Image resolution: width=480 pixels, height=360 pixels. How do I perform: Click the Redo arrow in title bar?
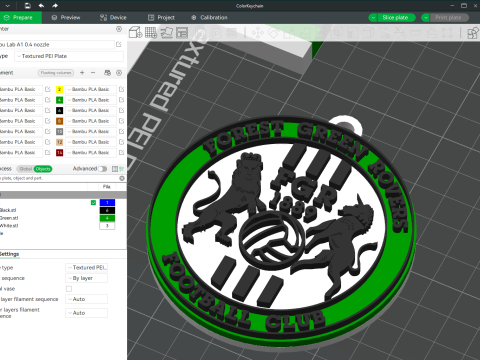(55, 6)
